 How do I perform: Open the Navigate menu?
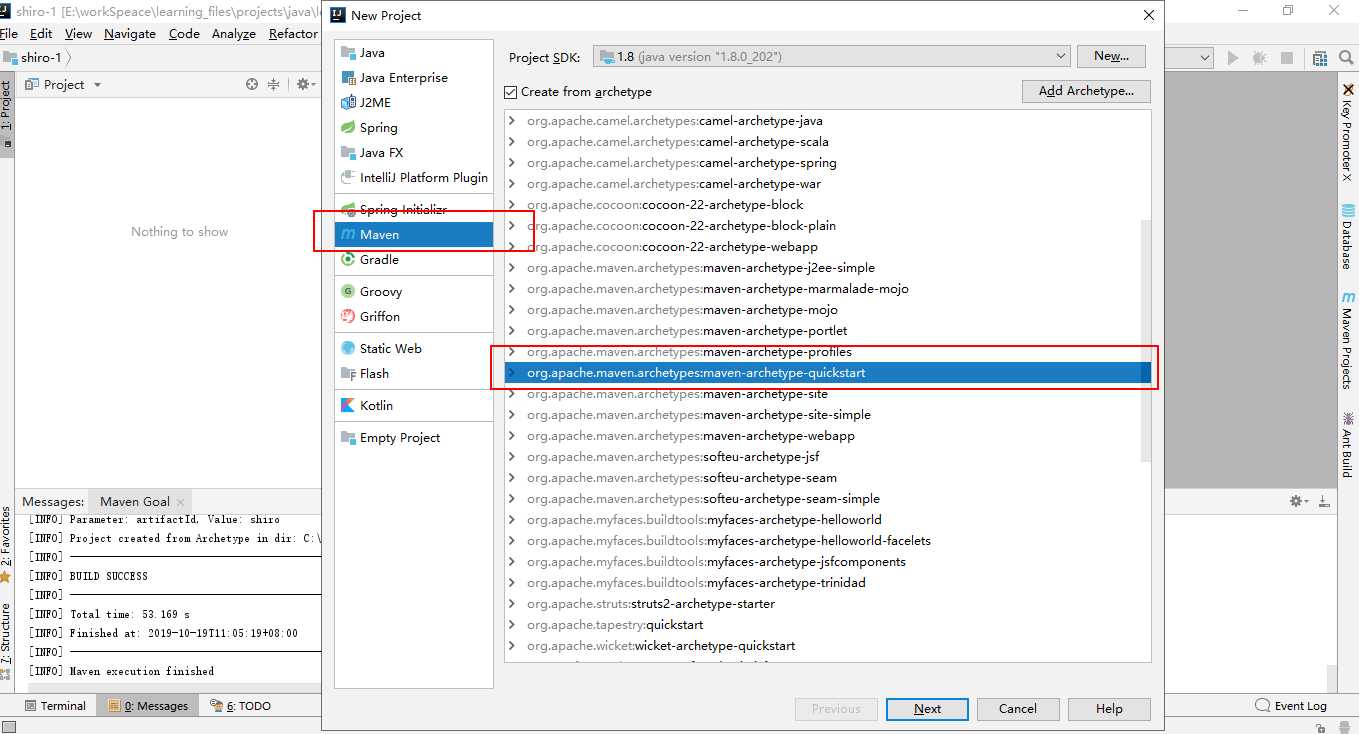tap(130, 33)
